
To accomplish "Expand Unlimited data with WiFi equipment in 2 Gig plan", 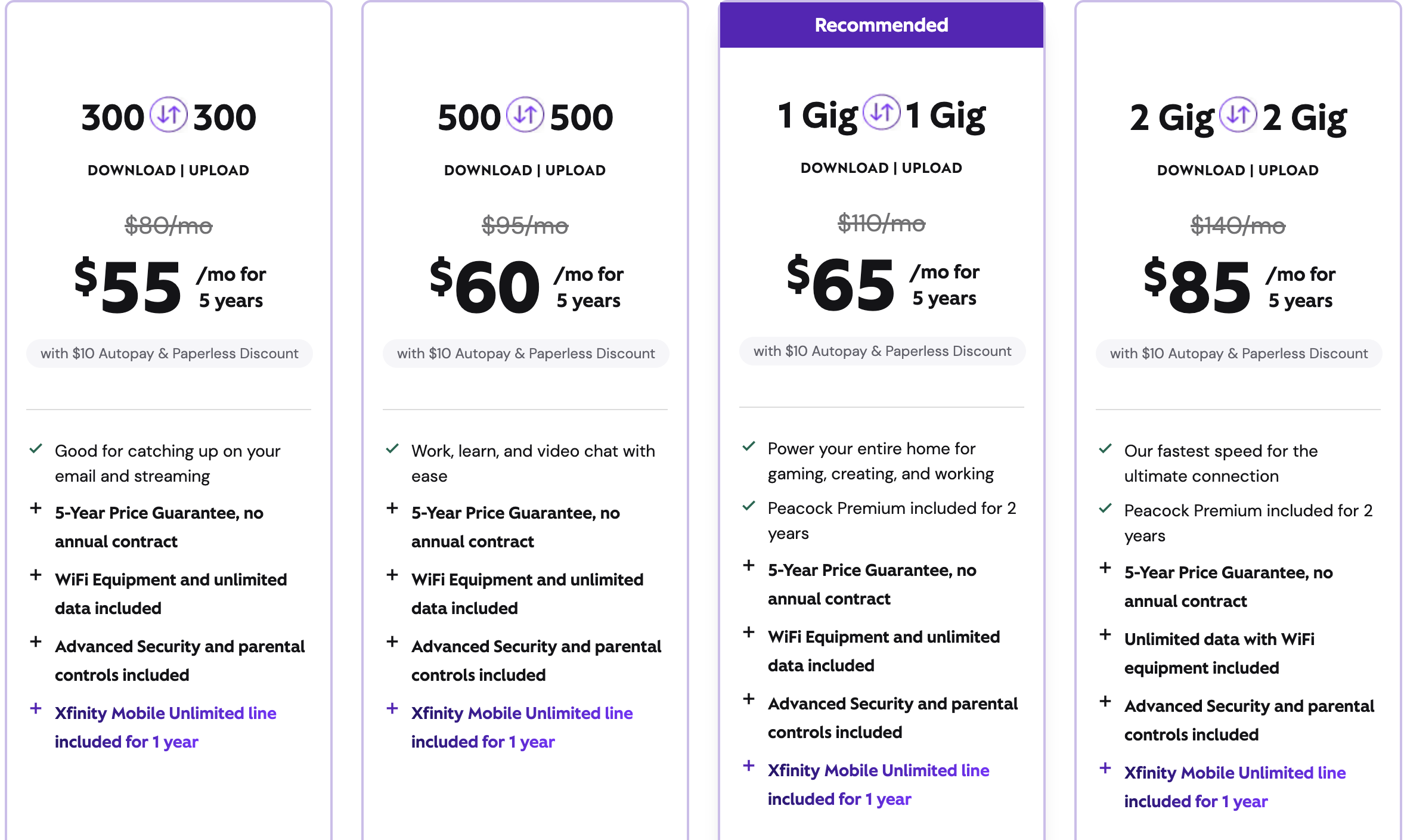I will tap(1105, 634).
